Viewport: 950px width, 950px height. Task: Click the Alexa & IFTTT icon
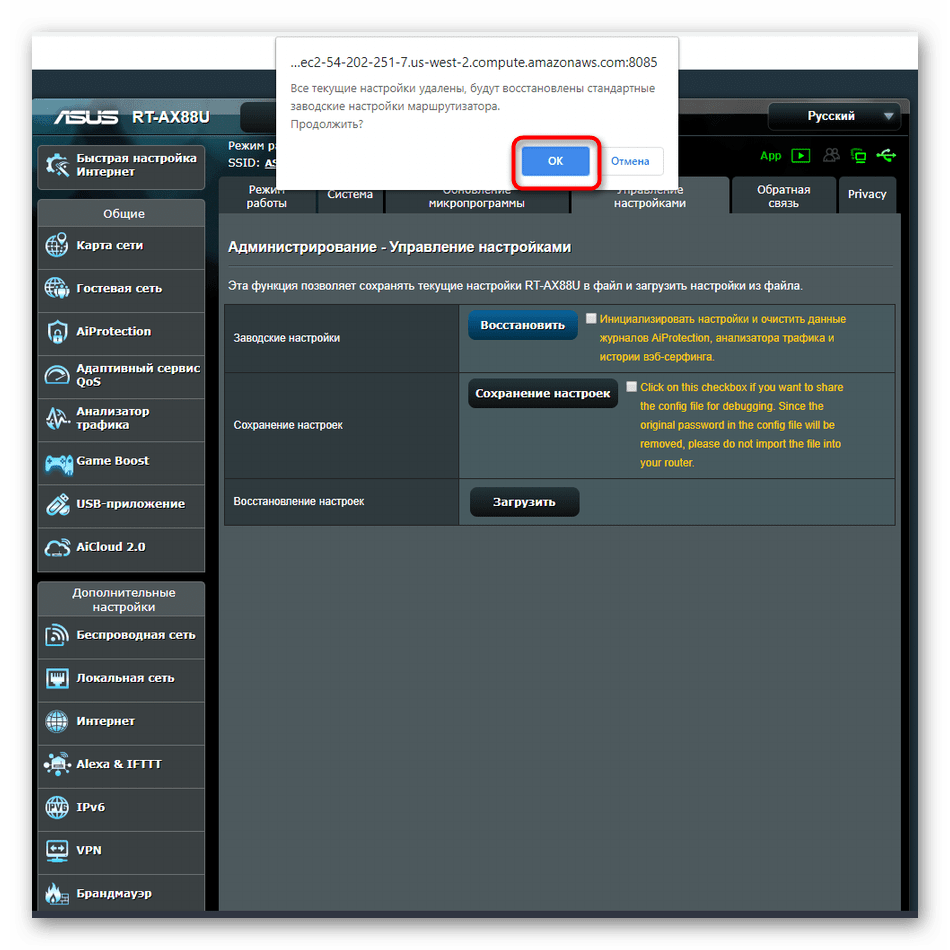tap(57, 764)
